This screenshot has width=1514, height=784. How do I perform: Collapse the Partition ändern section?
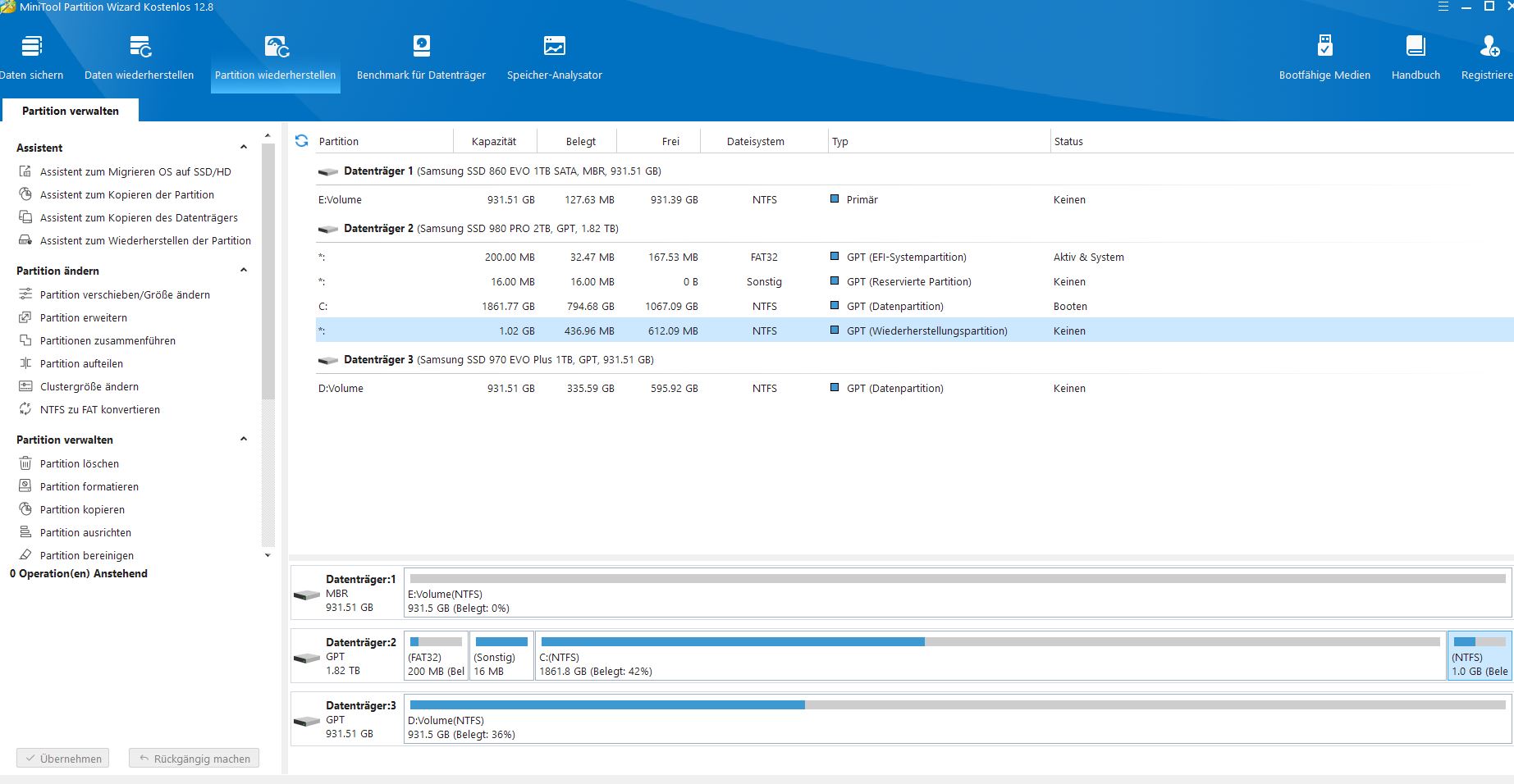tap(244, 271)
